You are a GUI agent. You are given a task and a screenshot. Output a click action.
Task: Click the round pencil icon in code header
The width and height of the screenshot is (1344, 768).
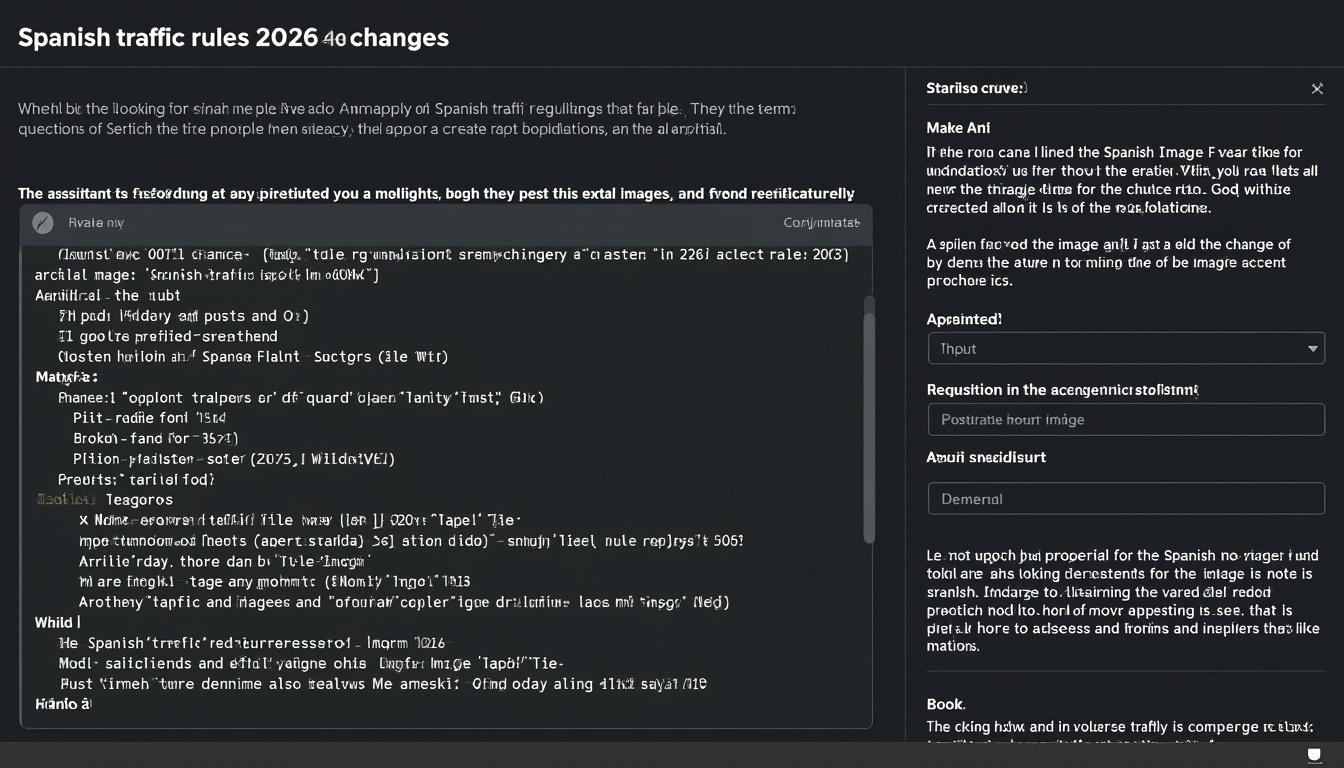coord(42,223)
